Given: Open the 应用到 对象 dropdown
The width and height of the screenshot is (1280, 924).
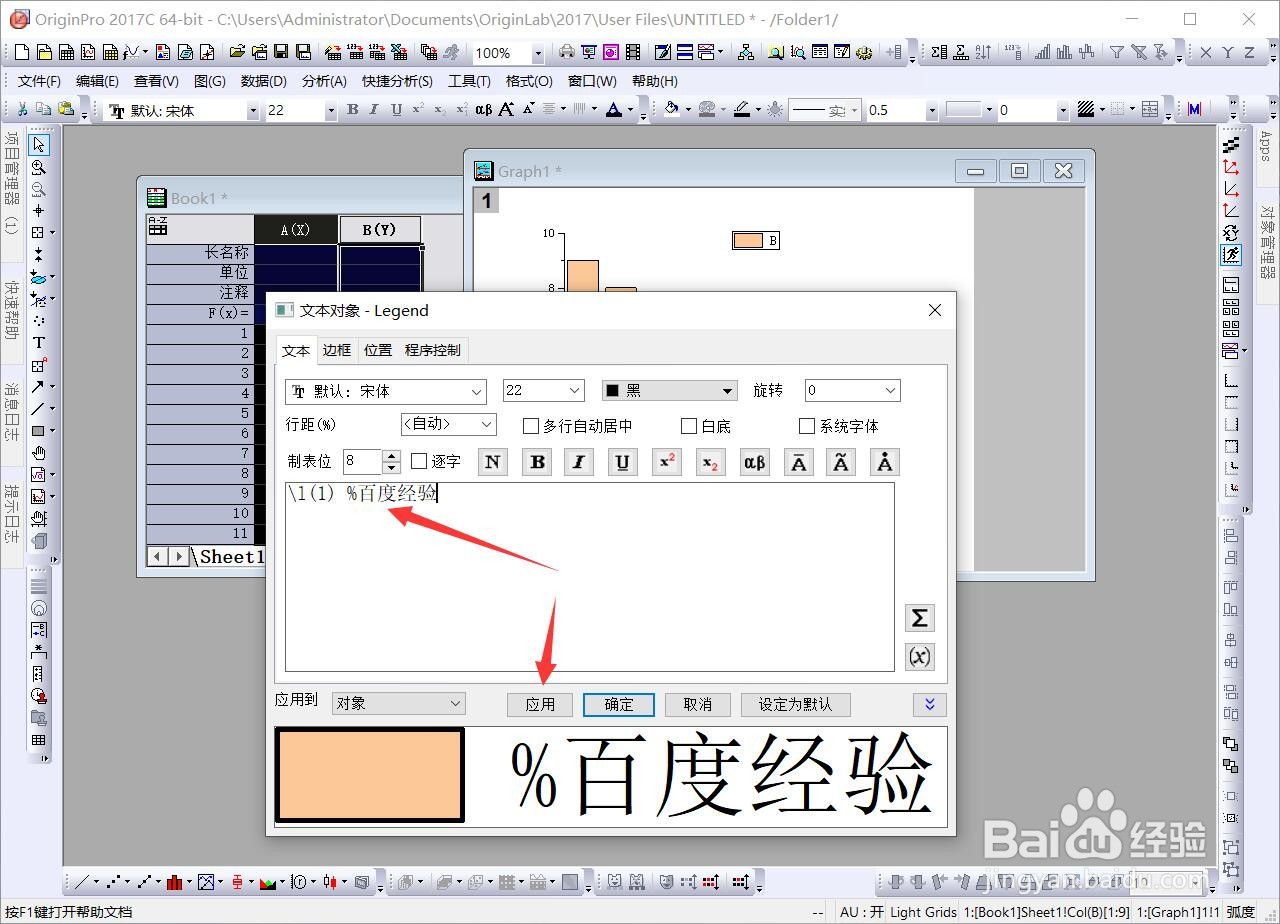Looking at the screenshot, I should click(x=399, y=703).
